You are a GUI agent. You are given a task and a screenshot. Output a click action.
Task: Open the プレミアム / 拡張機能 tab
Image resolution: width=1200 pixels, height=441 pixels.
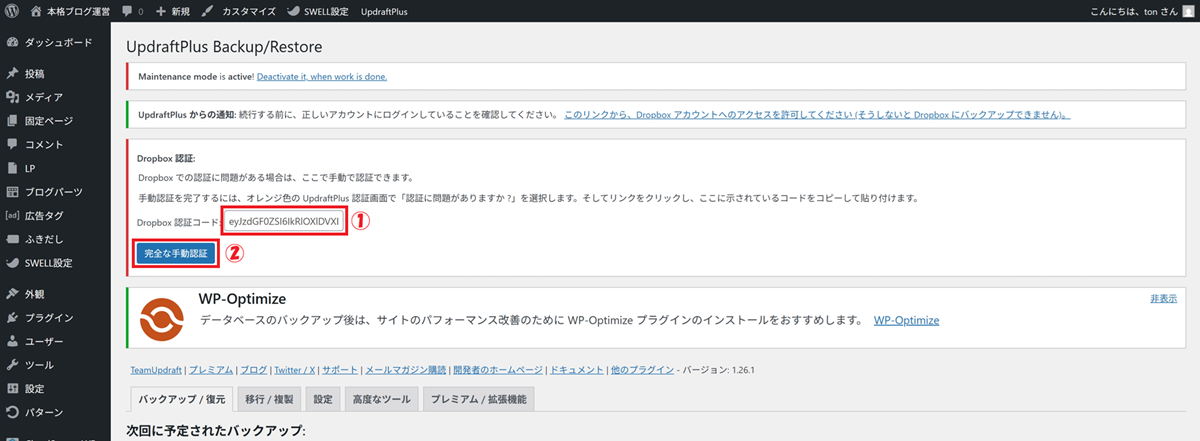478,399
